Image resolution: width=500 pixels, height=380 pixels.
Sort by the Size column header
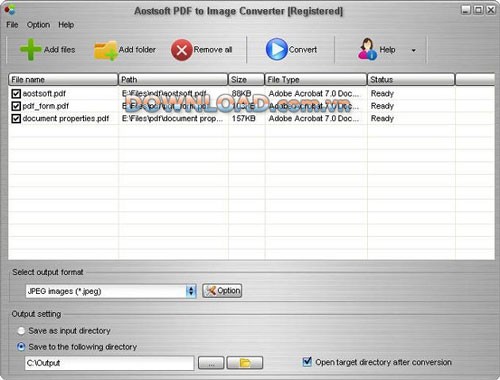coord(246,80)
